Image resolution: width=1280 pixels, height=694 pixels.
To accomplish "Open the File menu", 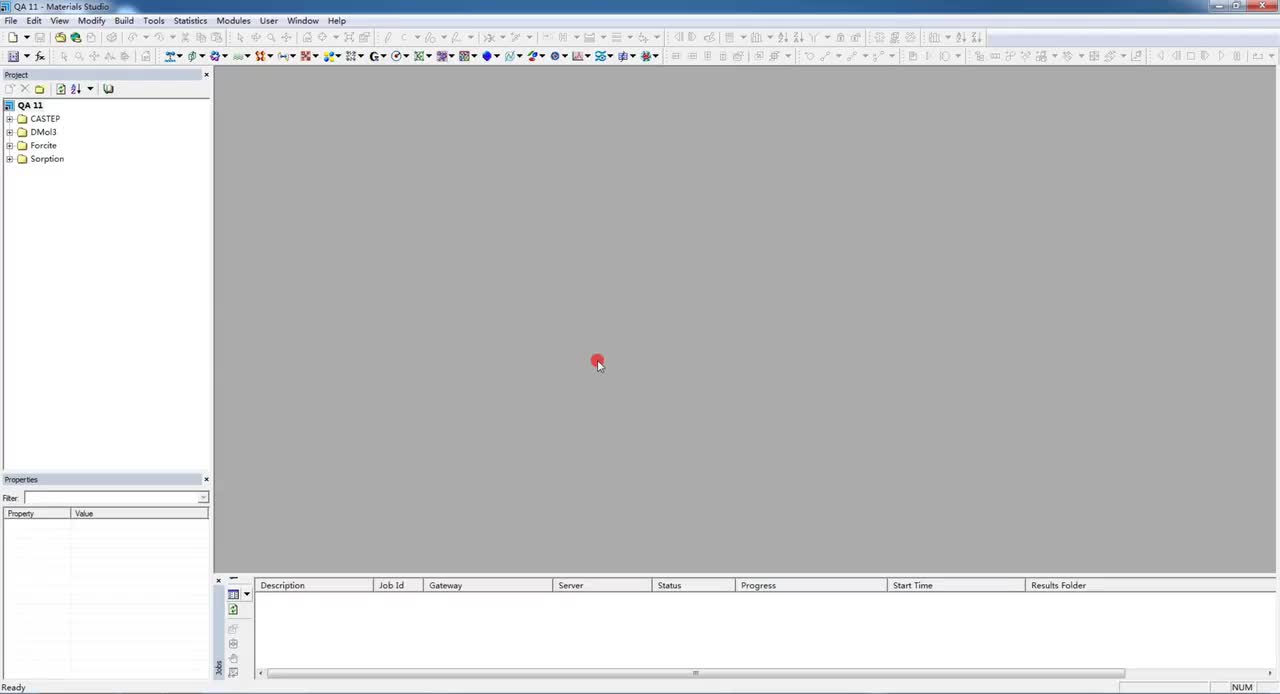I will coord(10,20).
